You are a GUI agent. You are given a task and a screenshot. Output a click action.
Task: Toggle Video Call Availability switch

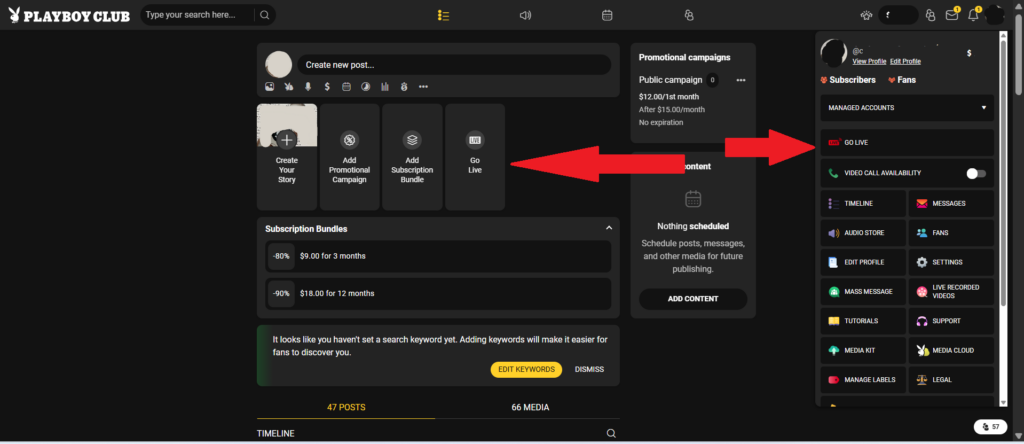coord(976,173)
